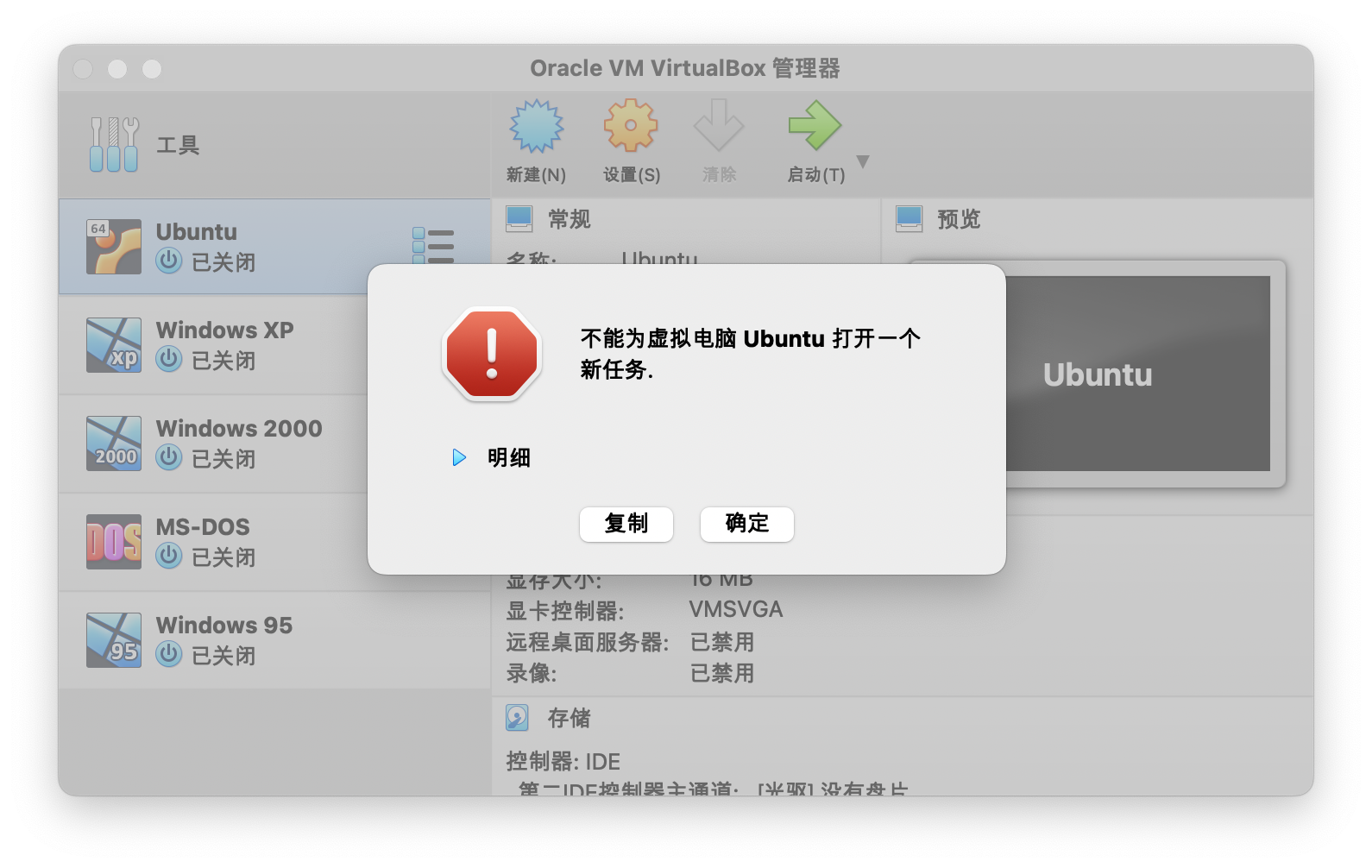Click the Preview (预览) section monitor icon
This screenshot has width=1372, height=868.
909,219
